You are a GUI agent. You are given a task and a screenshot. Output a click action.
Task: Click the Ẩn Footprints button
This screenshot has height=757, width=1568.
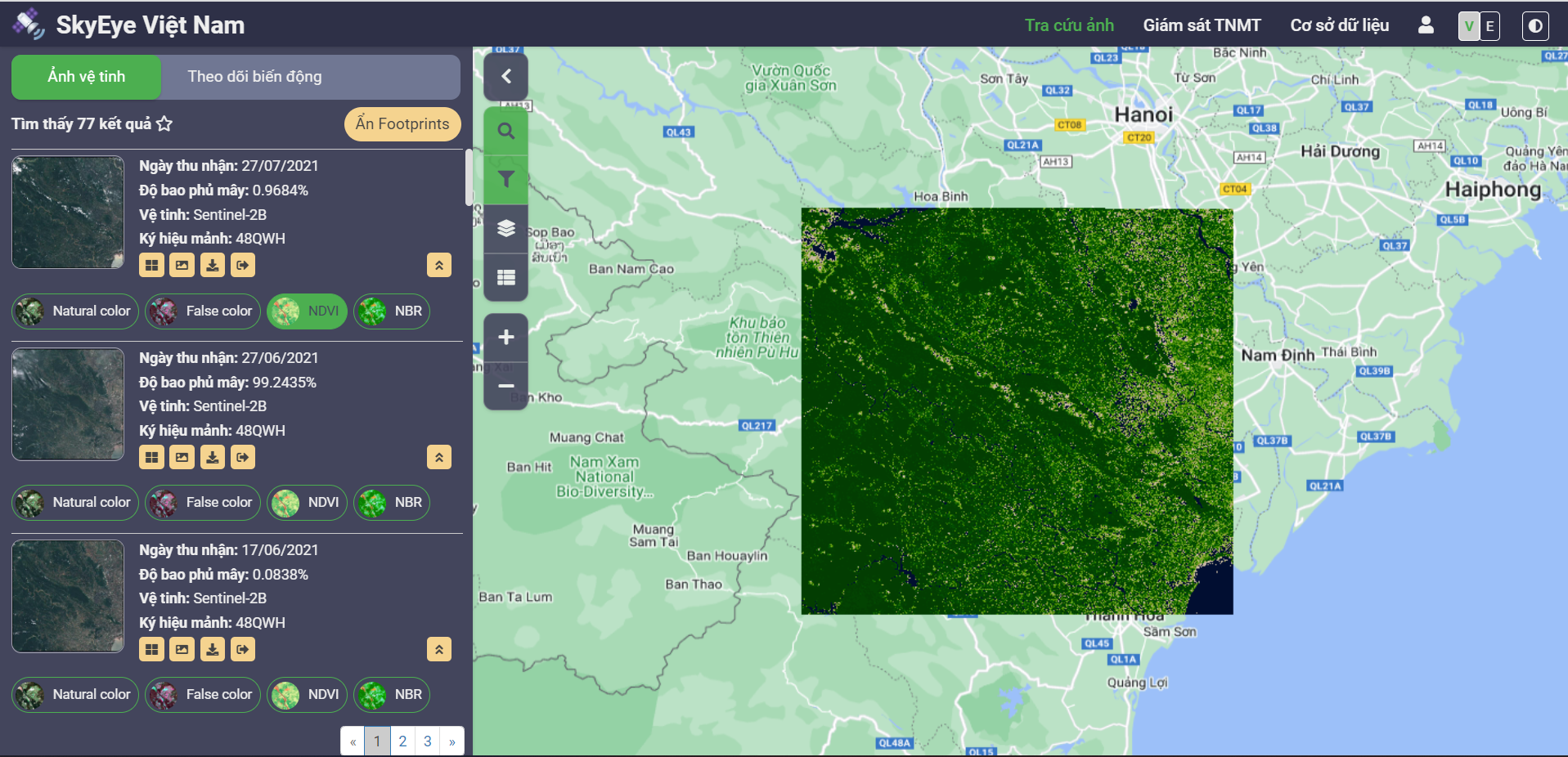coord(402,124)
